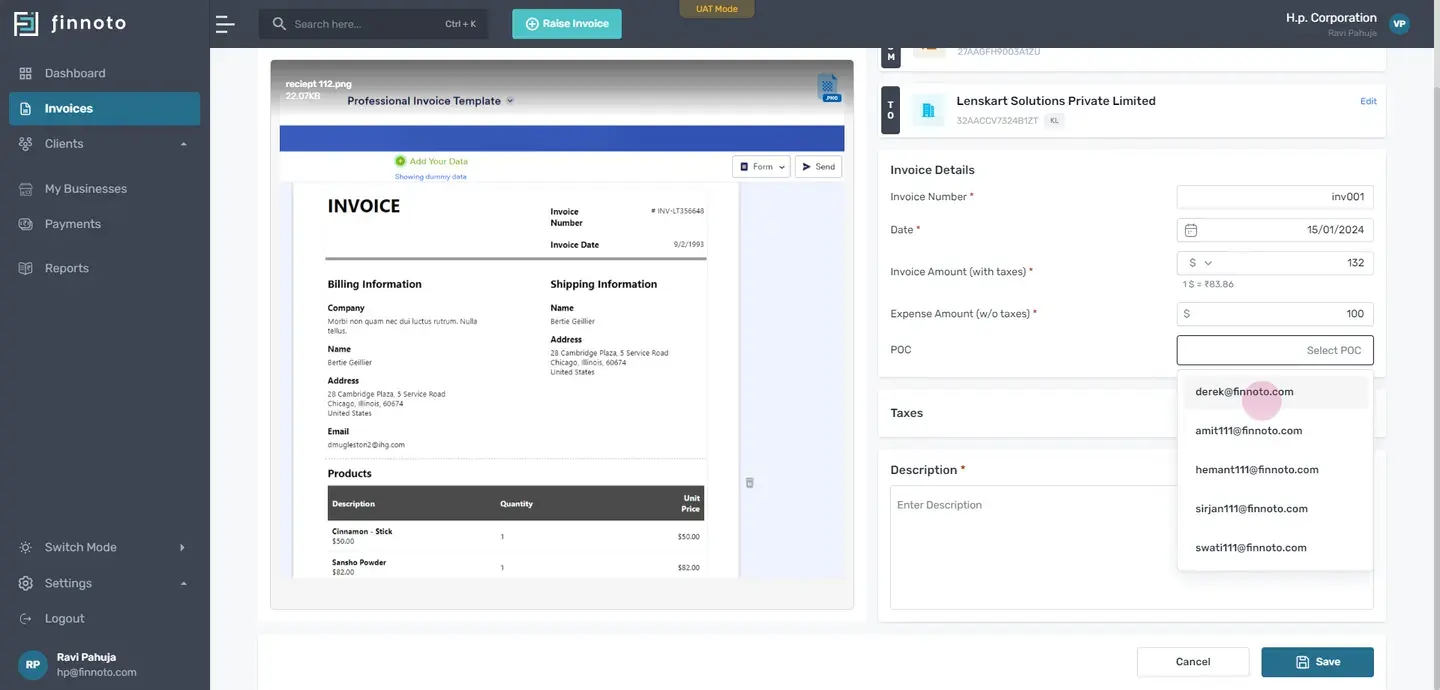Select derek@finnoto.com from POC list
Viewport: 1440px width, 690px height.
[1275, 392]
